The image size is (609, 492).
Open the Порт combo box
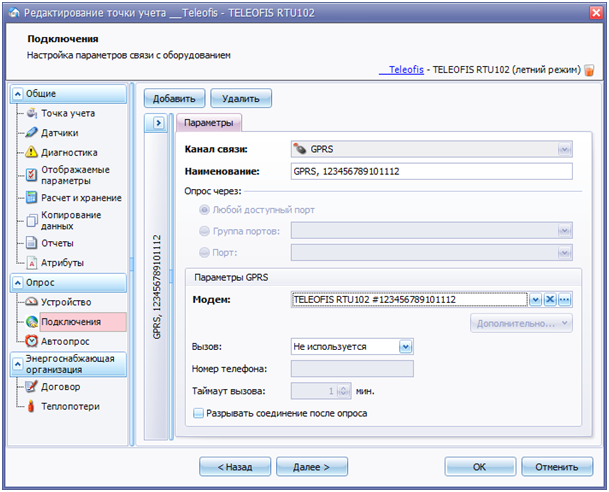(564, 253)
